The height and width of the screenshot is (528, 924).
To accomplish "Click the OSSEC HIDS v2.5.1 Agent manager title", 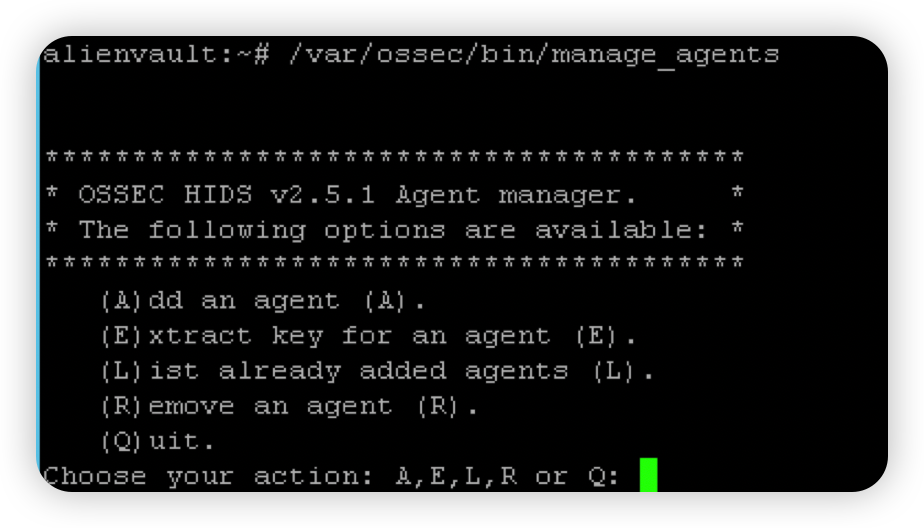I will pos(357,195).
